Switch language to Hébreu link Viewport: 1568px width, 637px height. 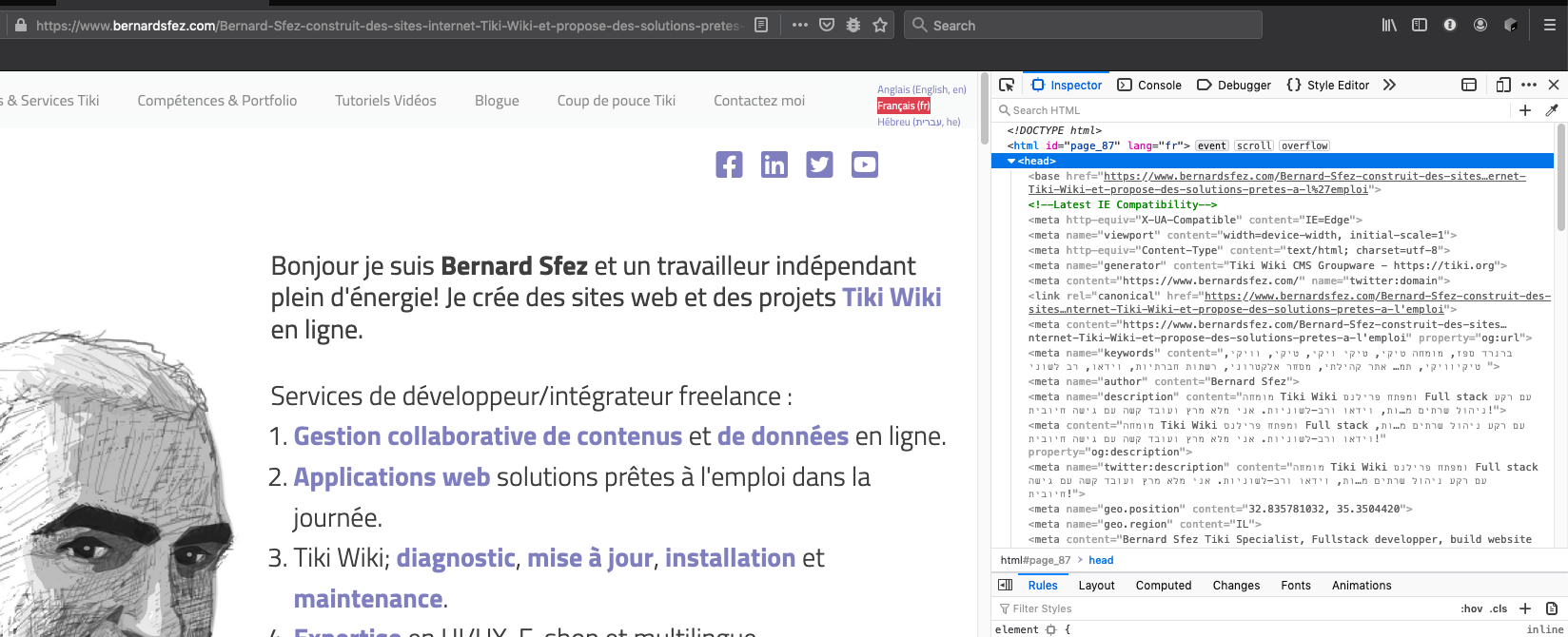tap(919, 122)
